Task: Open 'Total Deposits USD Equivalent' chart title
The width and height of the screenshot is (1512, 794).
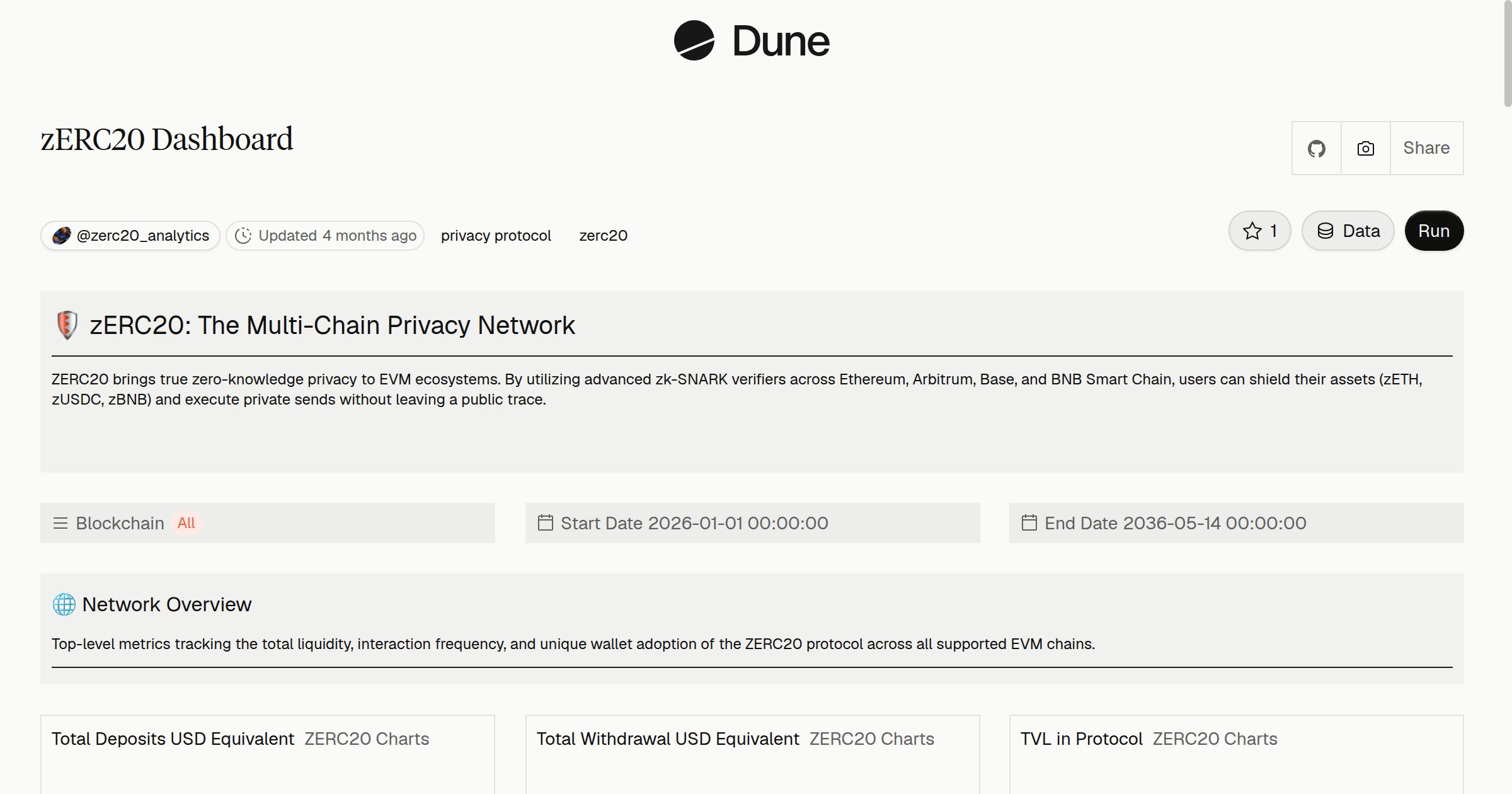Action: point(173,739)
